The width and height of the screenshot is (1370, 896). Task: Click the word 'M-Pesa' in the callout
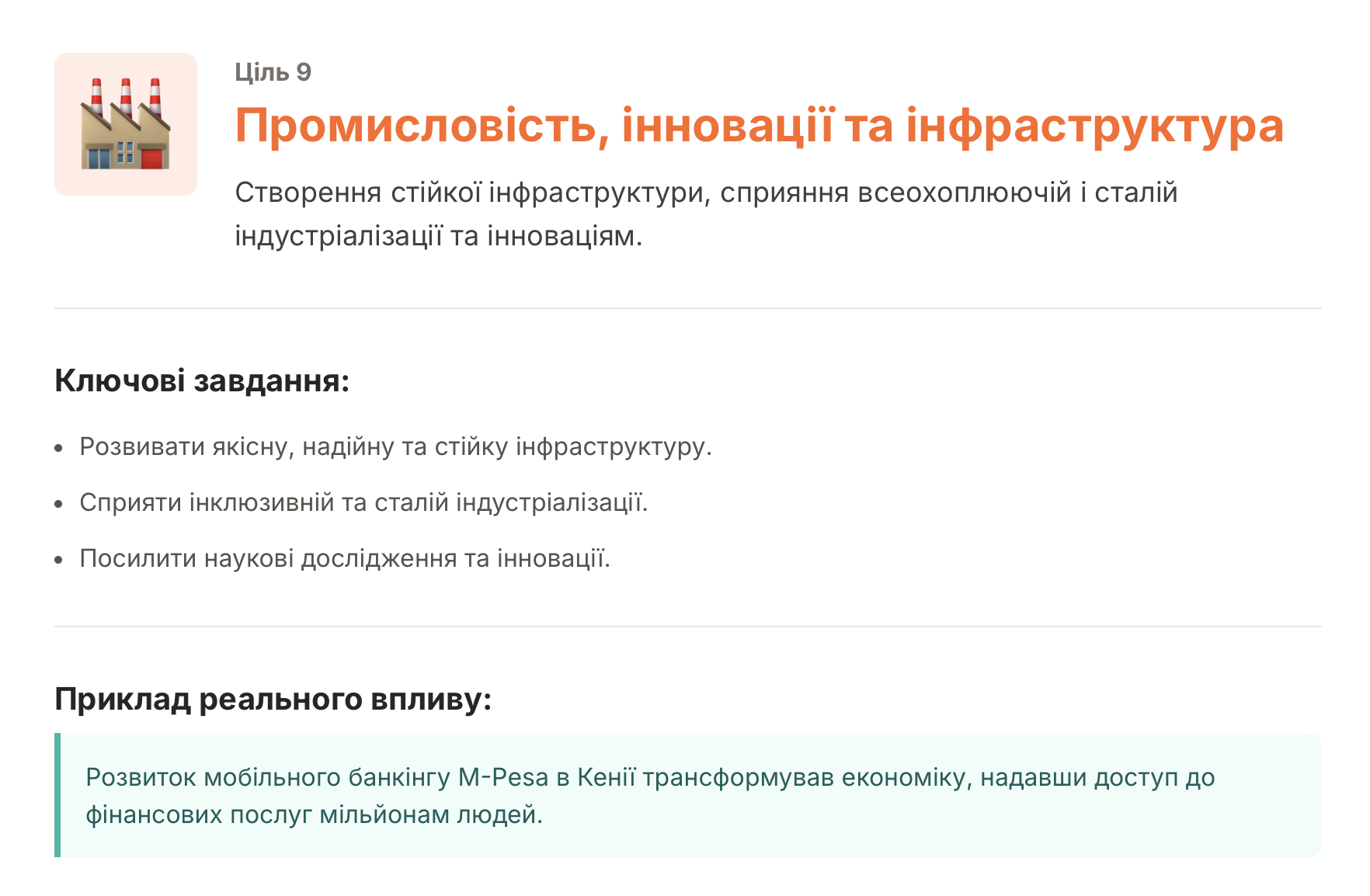coord(503,777)
